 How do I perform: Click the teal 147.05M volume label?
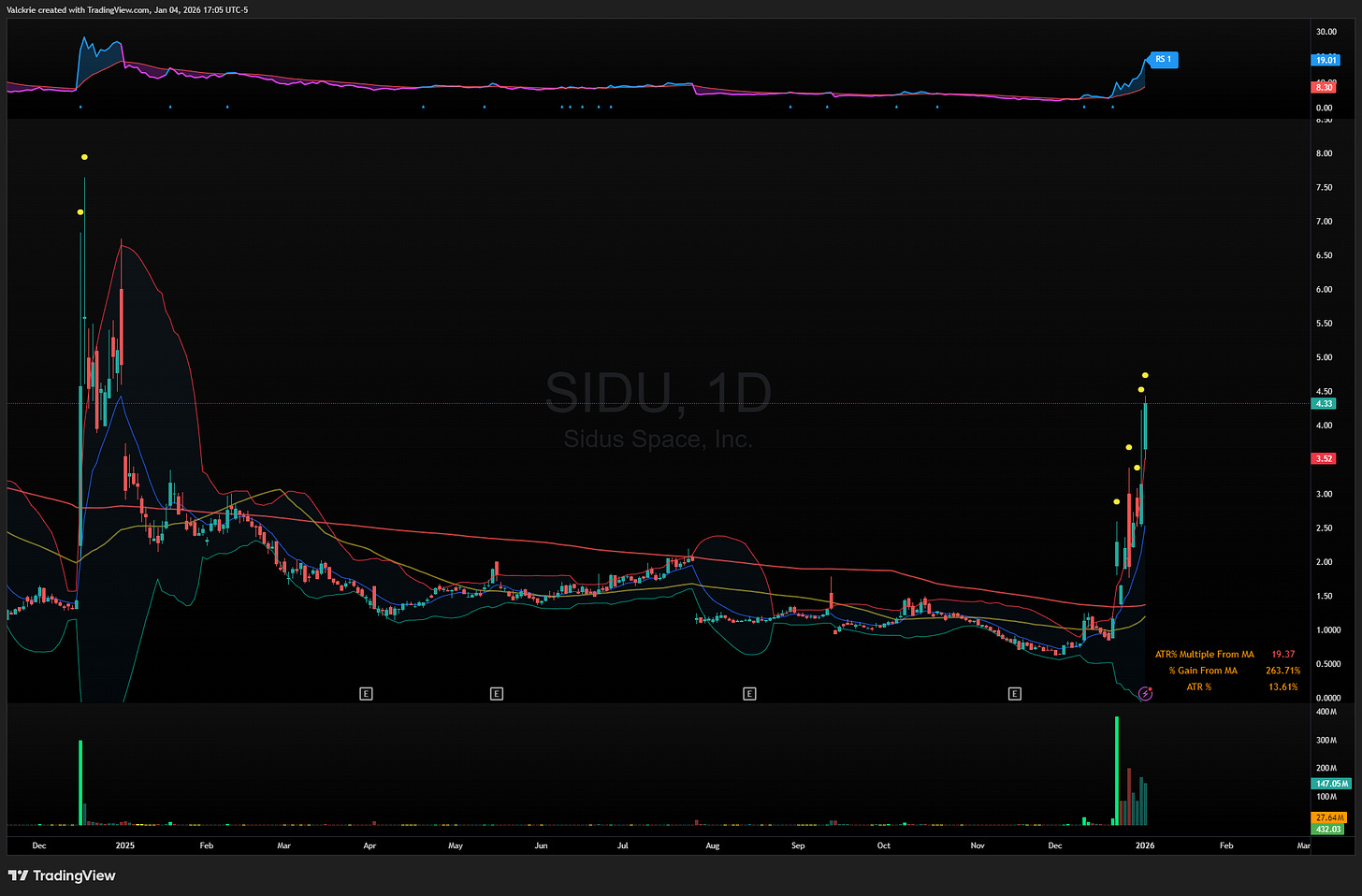click(1331, 784)
